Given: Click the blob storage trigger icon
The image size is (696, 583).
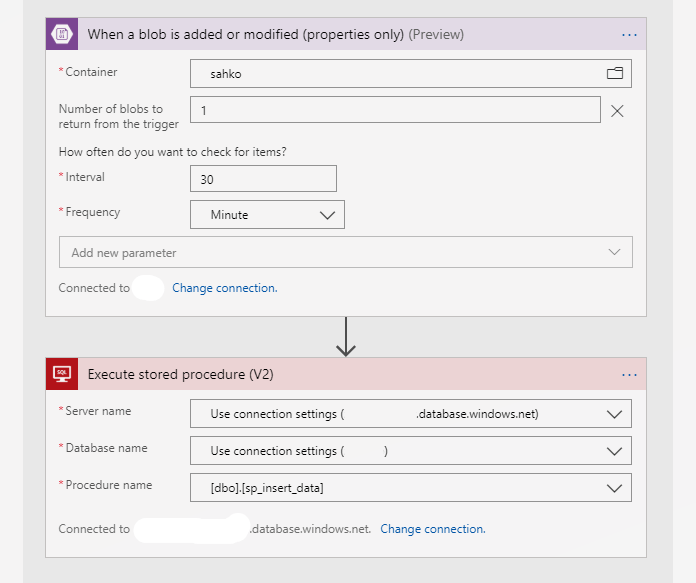Looking at the screenshot, I should tap(61, 34).
